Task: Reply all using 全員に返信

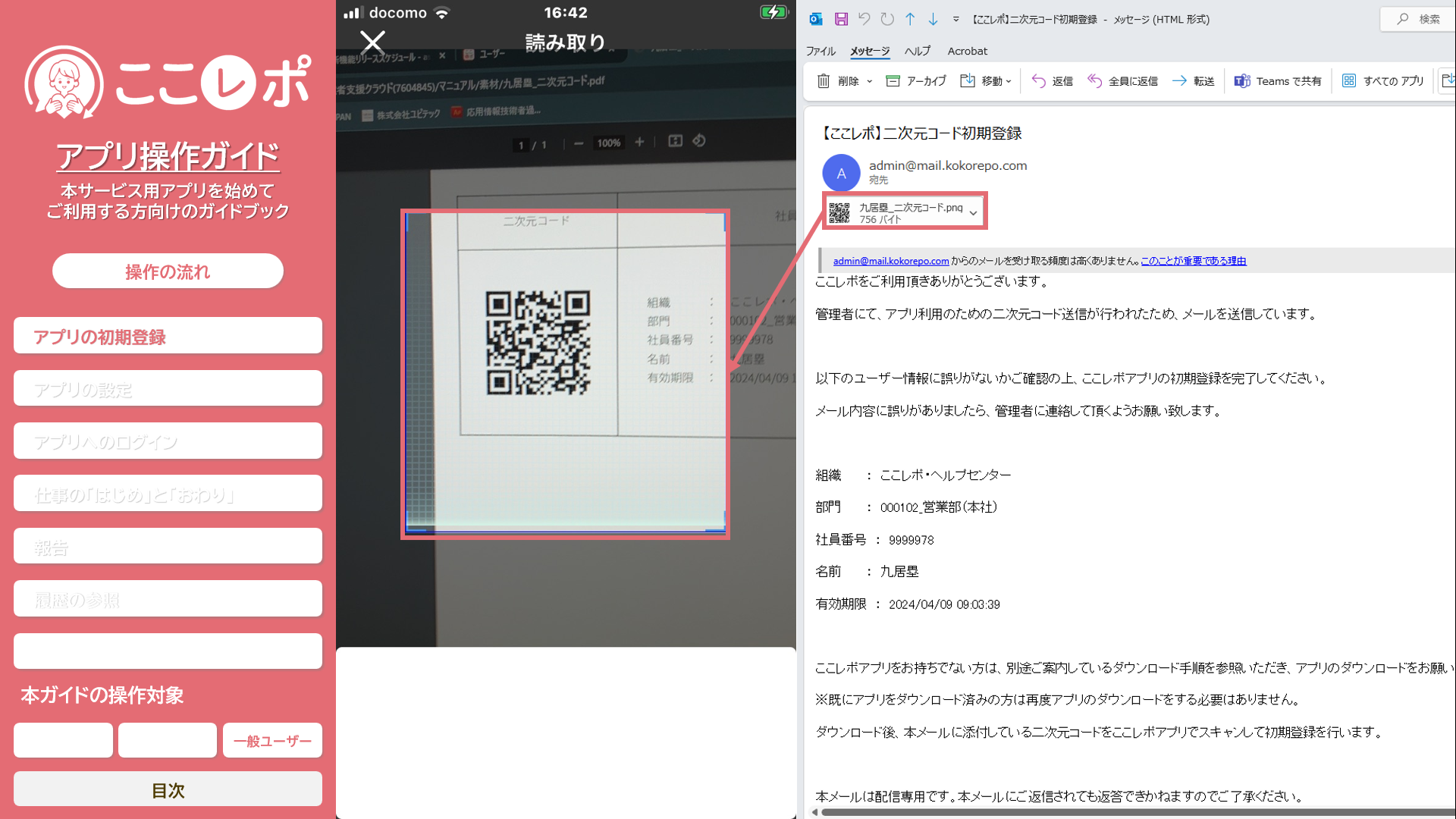Action: pyautogui.click(x=1123, y=80)
